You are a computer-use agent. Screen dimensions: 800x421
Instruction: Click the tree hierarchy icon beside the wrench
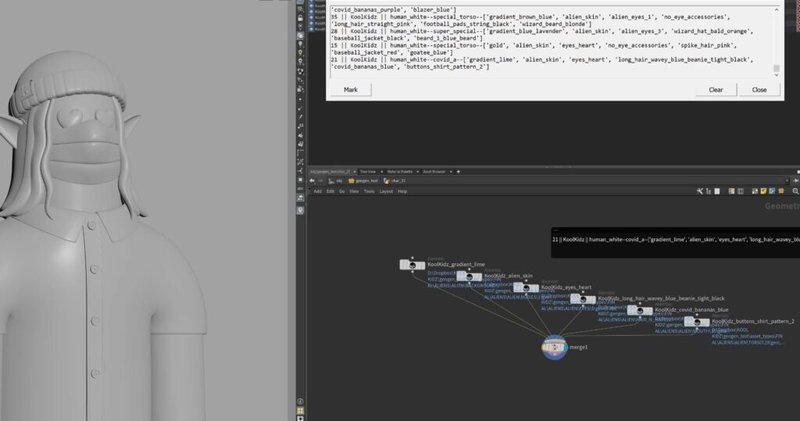(x=709, y=191)
